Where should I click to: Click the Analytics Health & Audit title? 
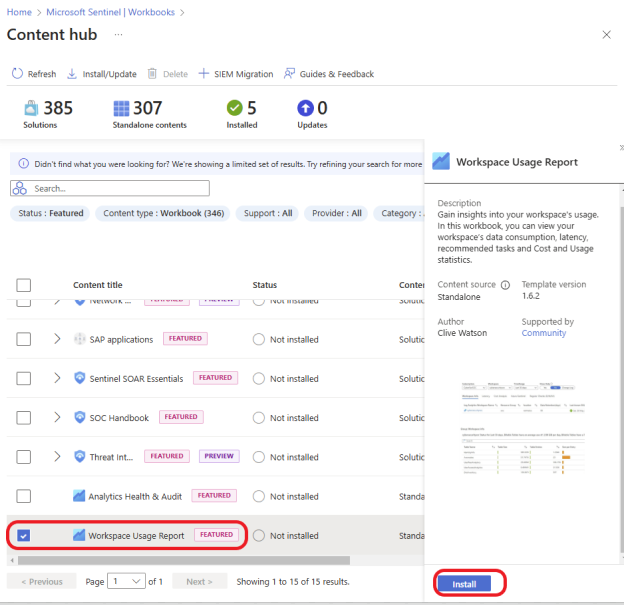click(135, 496)
